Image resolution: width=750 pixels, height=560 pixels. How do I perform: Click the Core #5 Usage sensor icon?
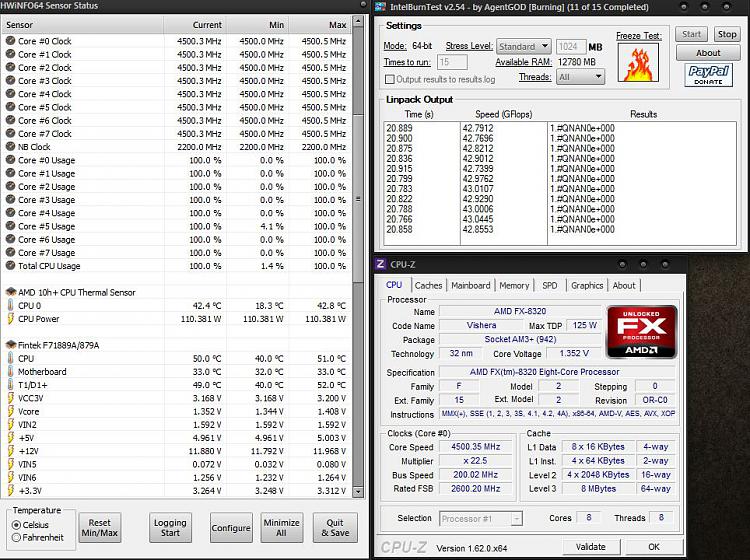coord(10,226)
